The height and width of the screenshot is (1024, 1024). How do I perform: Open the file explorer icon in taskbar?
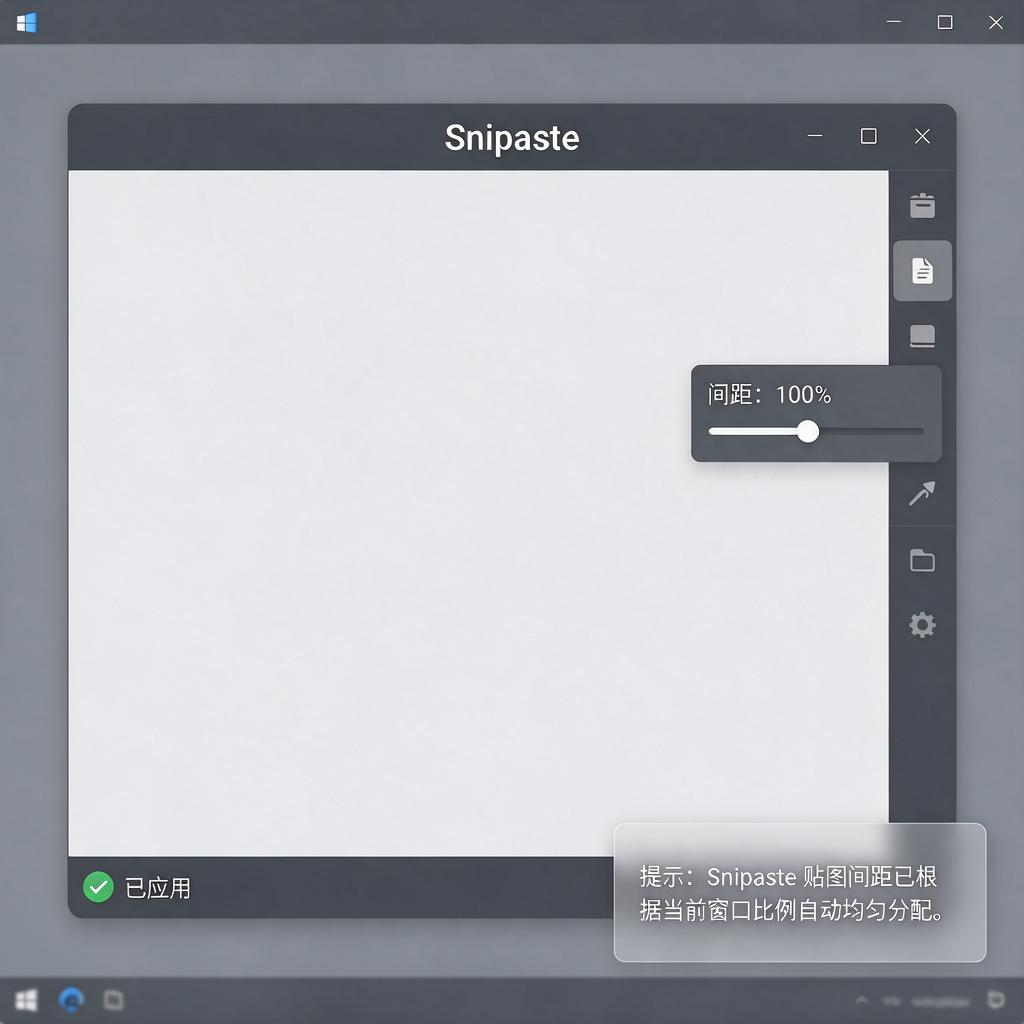click(x=114, y=1000)
